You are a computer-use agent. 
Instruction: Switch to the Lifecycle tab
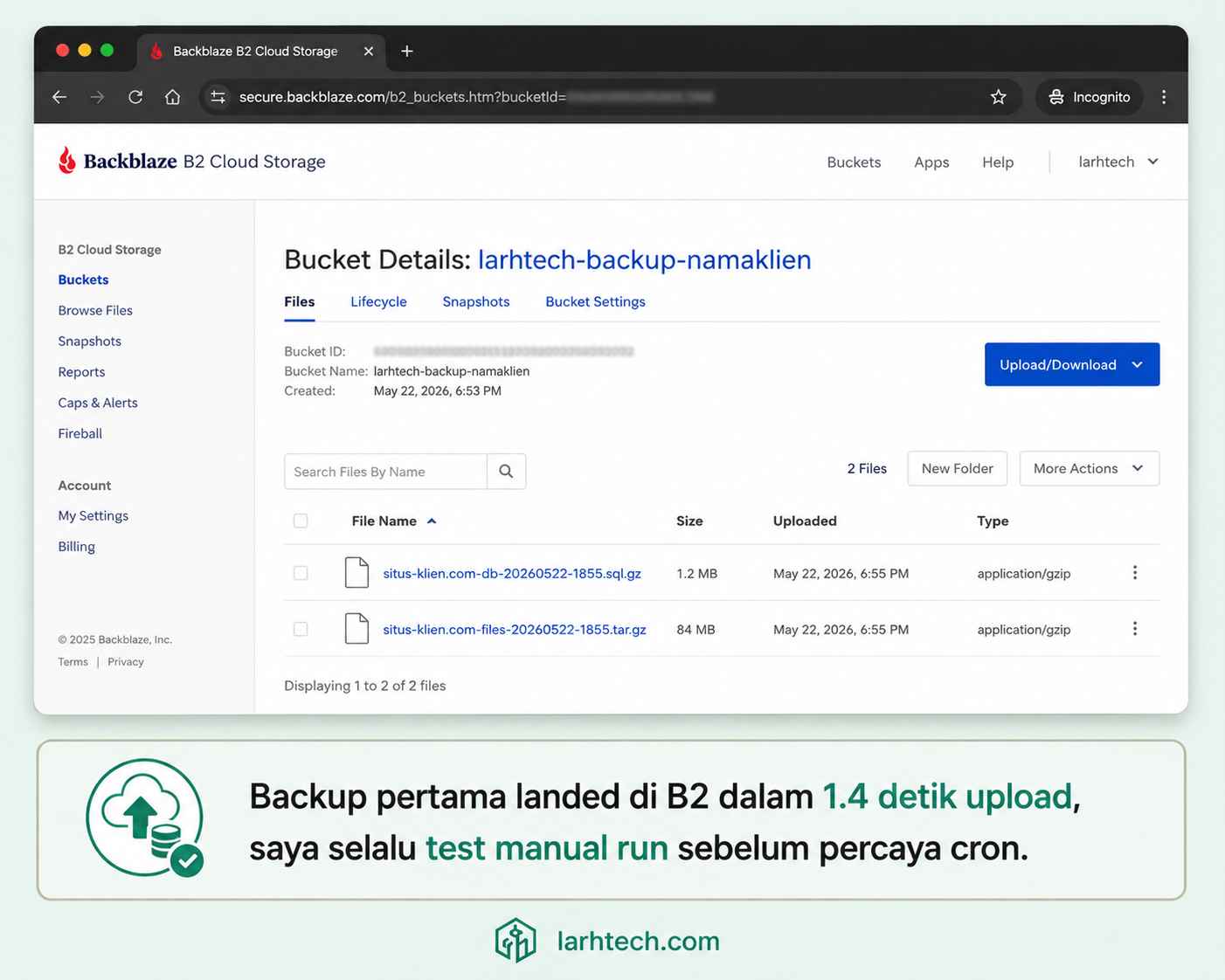tap(378, 302)
